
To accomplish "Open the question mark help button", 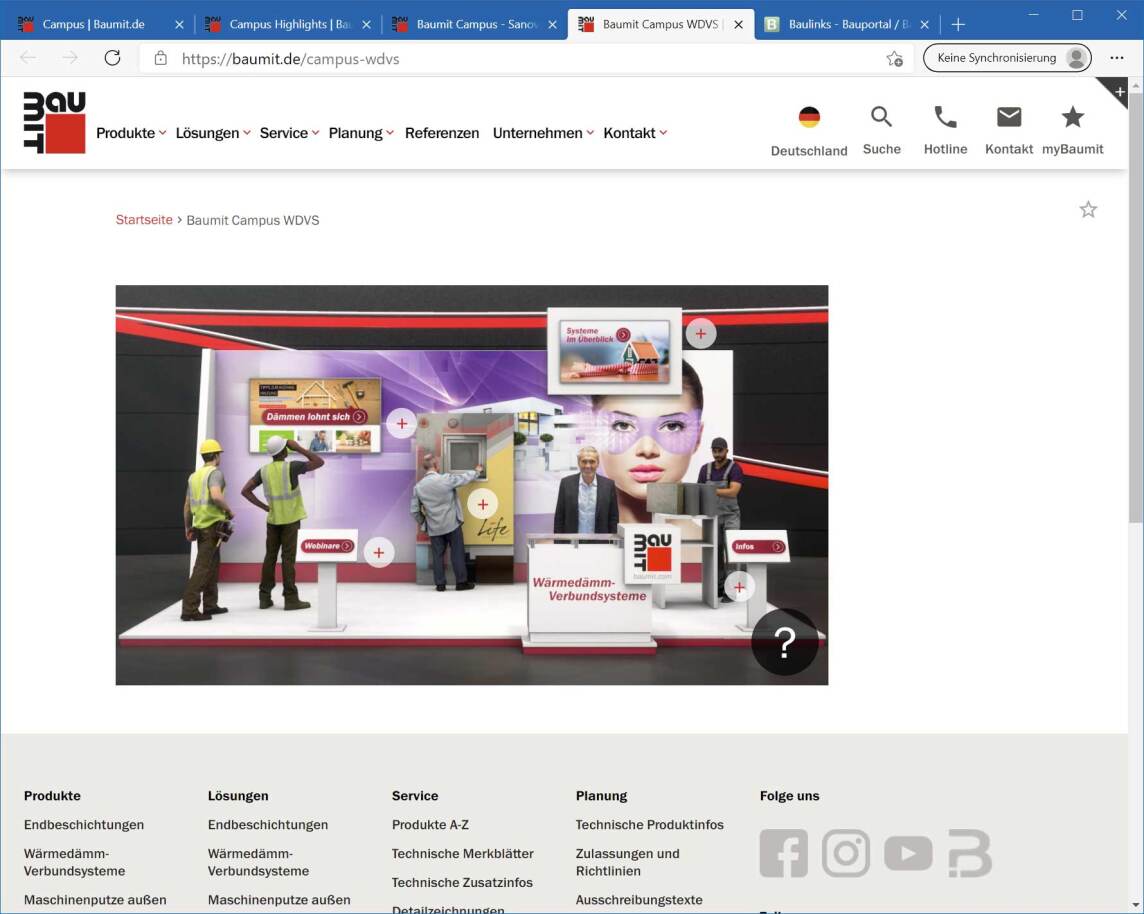I will 785,643.
